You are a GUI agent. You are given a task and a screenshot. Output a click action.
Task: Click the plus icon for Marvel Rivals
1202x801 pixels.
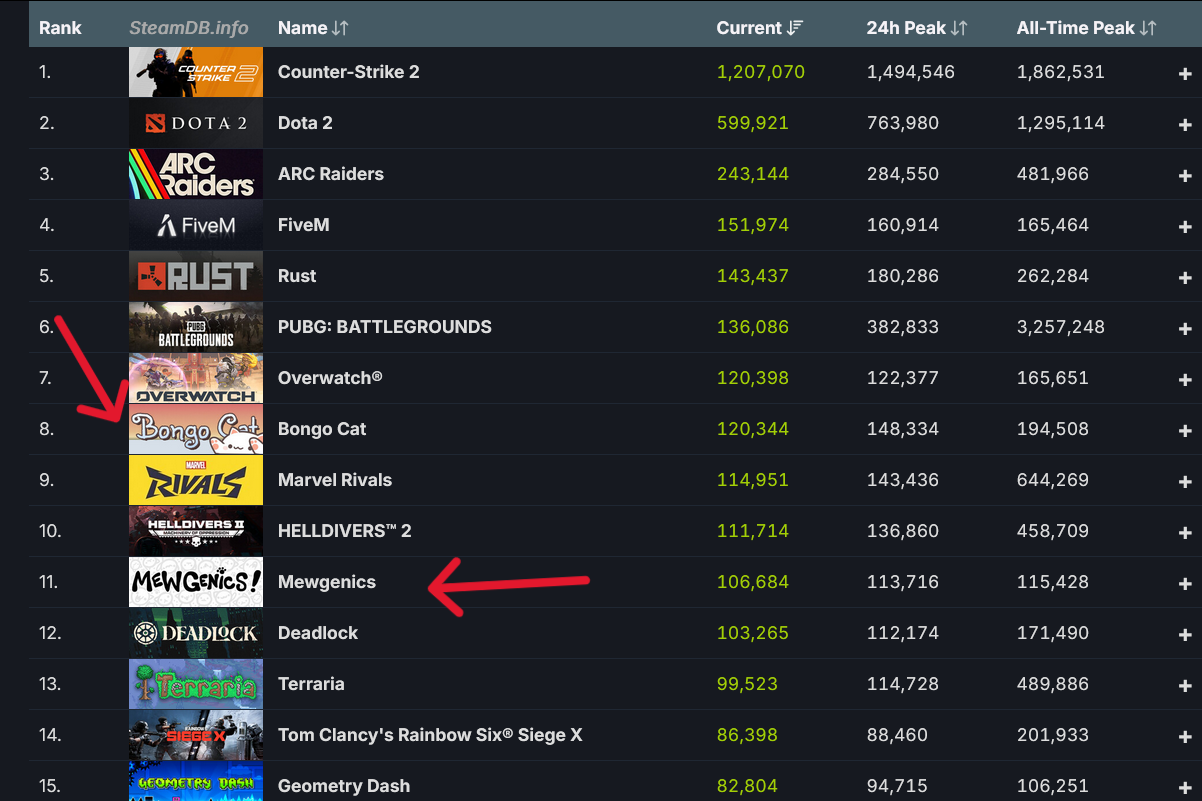[1185, 481]
